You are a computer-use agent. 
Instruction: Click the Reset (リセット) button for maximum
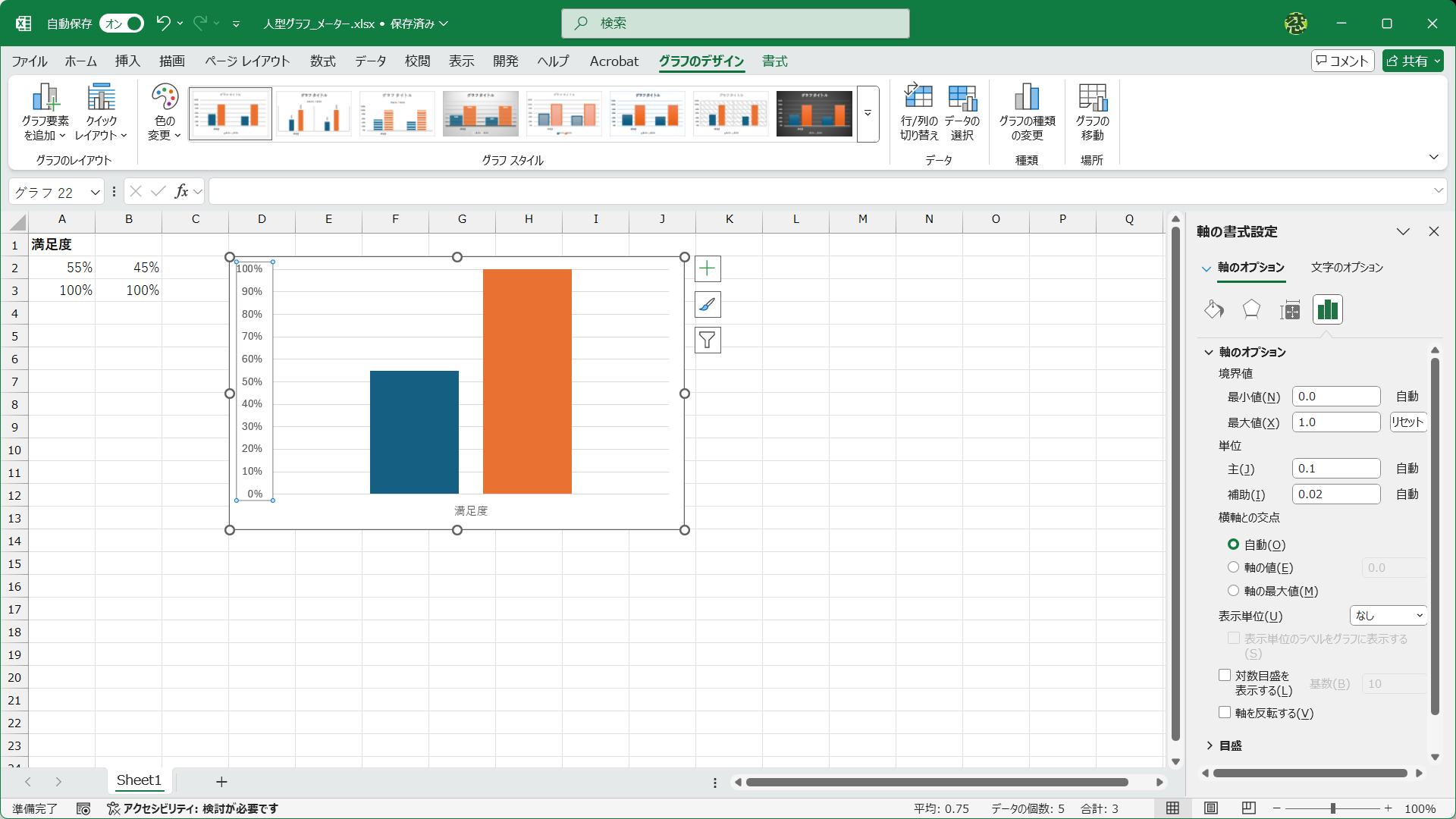pyautogui.click(x=1407, y=422)
